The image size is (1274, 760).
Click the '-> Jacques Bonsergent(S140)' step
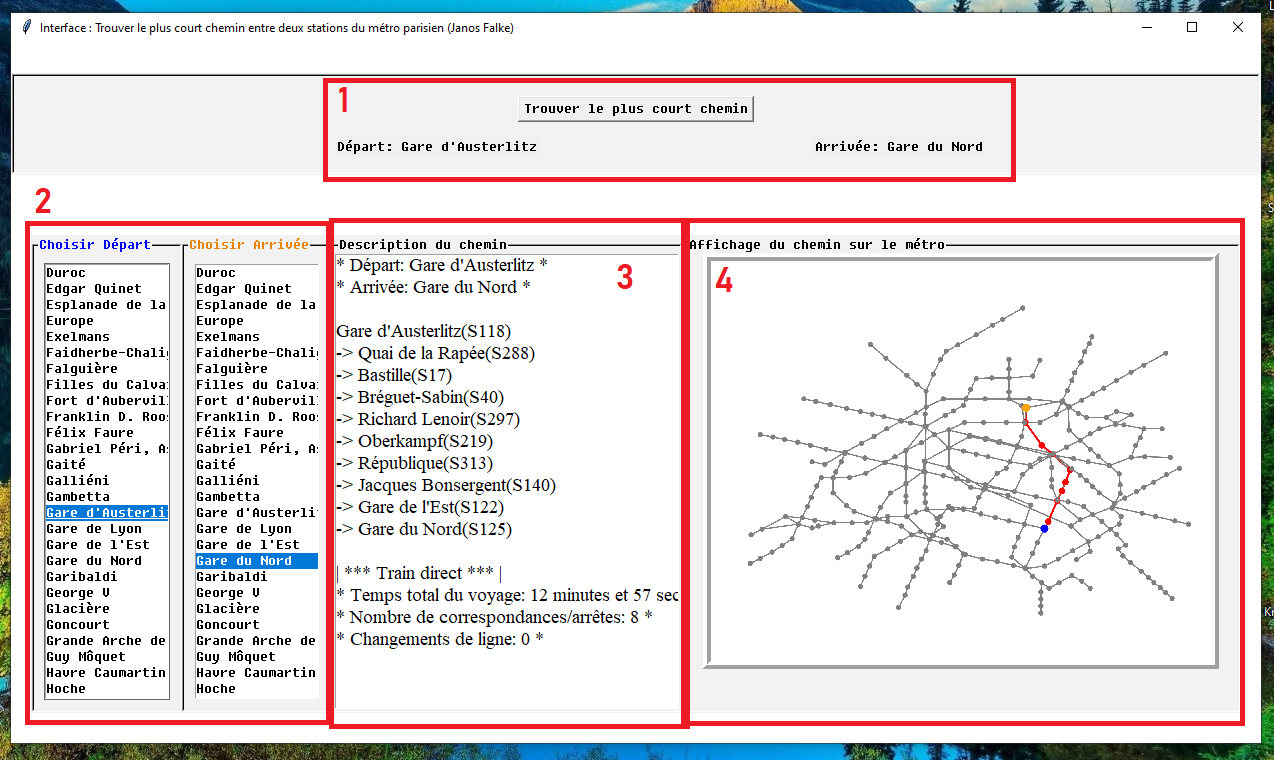click(446, 485)
